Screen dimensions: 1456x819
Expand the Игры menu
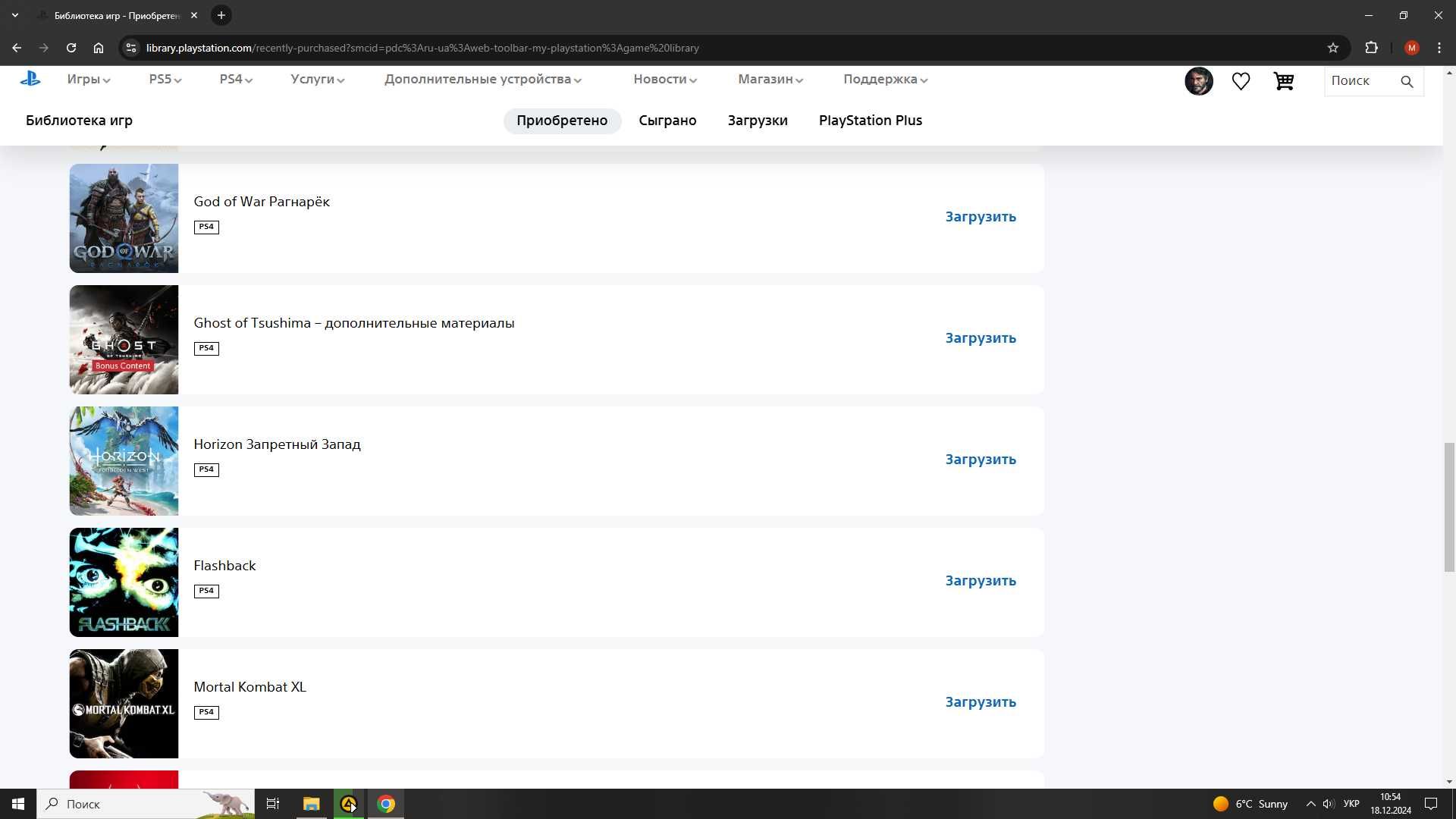pyautogui.click(x=88, y=79)
